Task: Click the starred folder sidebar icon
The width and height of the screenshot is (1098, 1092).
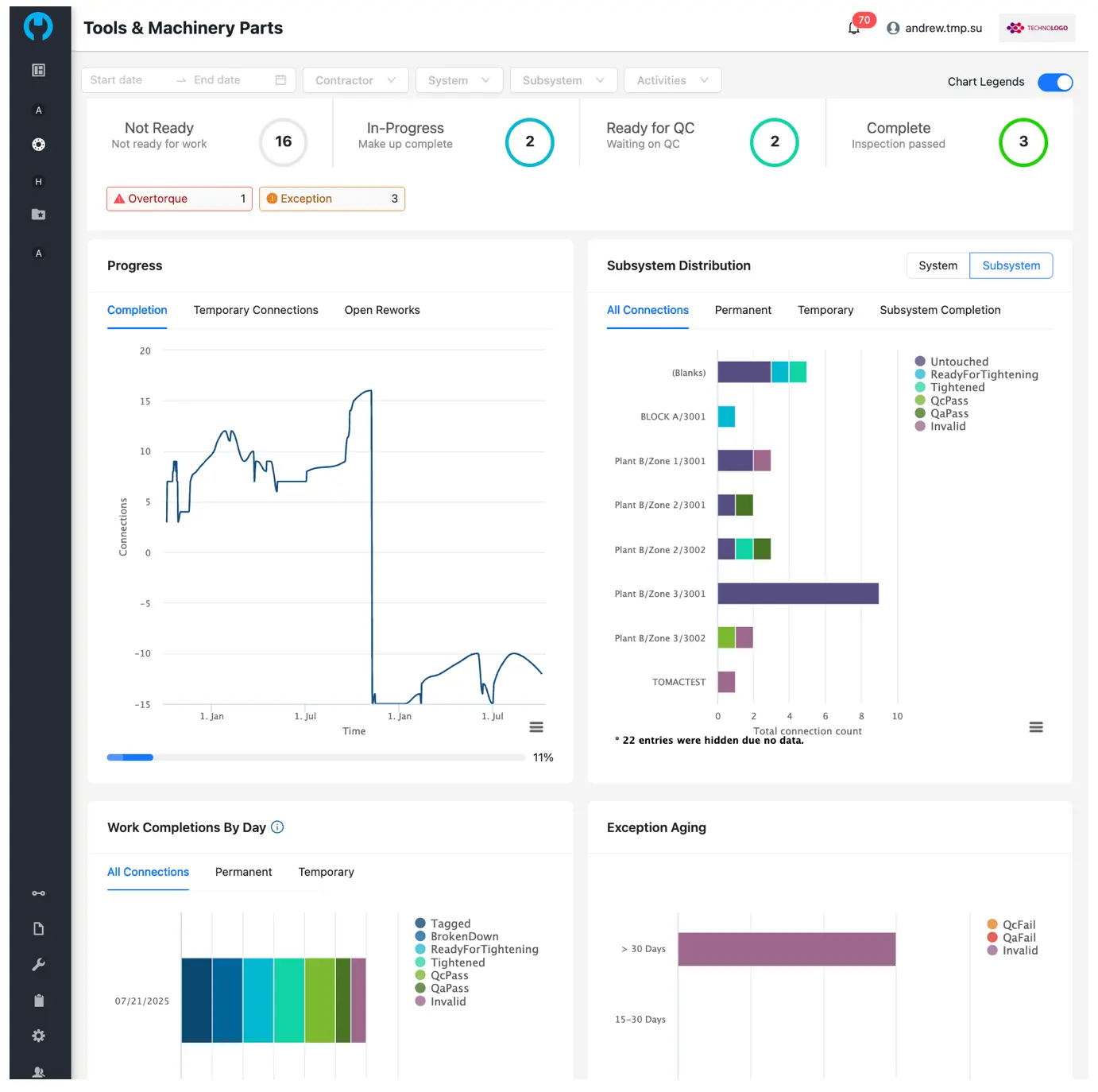Action: coord(38,215)
